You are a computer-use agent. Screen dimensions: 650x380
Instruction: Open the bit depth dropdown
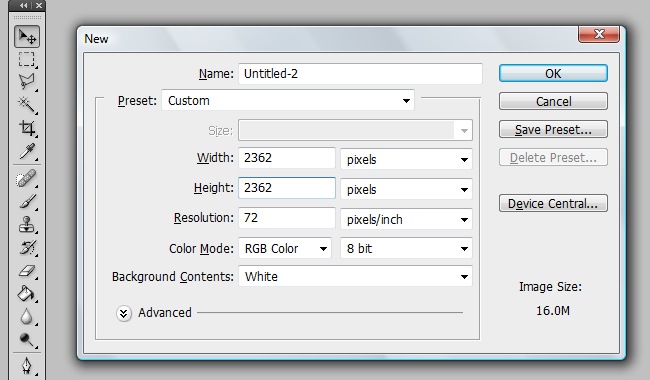pyautogui.click(x=406, y=248)
